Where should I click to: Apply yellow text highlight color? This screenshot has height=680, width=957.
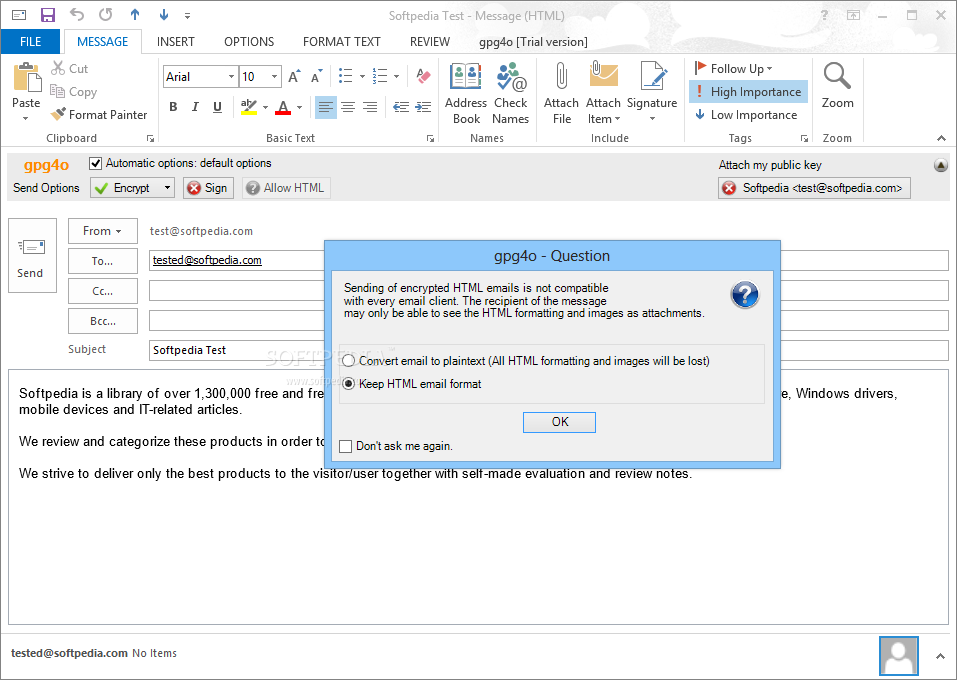248,107
